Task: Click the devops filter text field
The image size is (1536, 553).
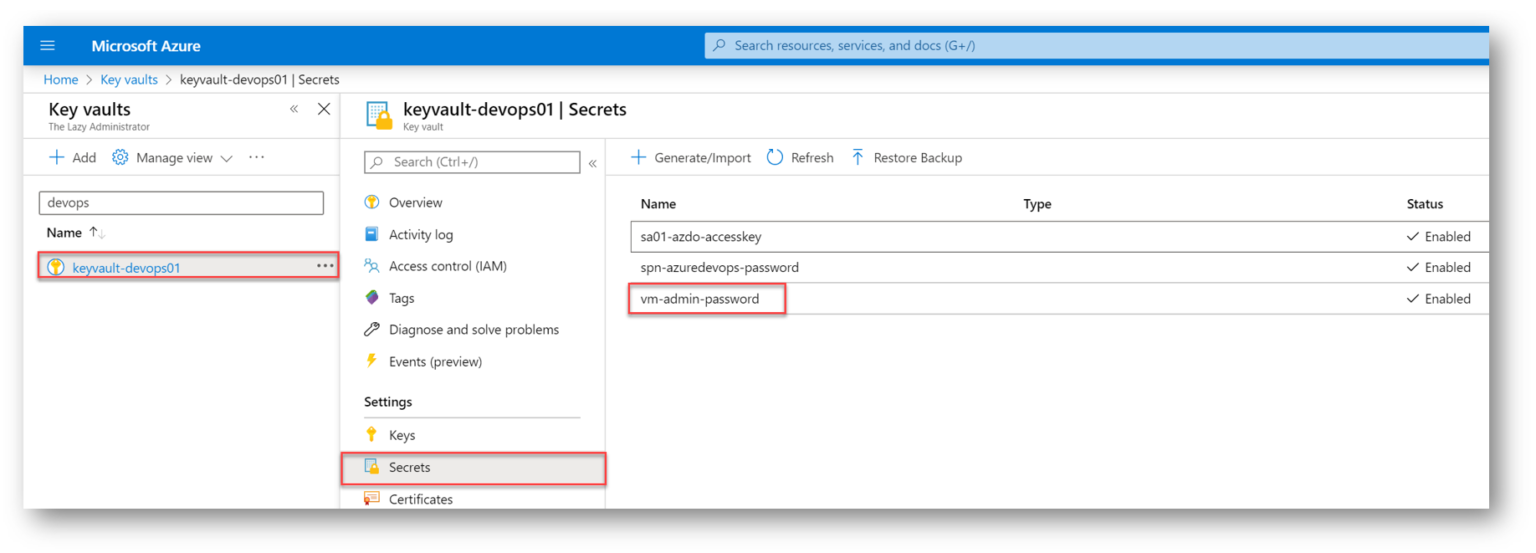Action: (x=181, y=202)
